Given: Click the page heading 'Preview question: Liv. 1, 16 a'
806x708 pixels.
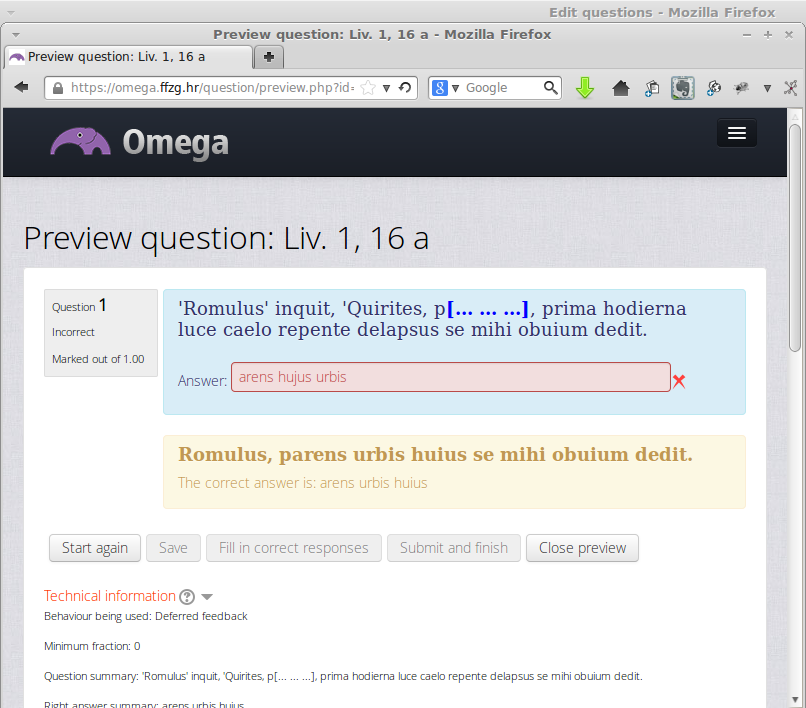Looking at the screenshot, I should pyautogui.click(x=226, y=239).
